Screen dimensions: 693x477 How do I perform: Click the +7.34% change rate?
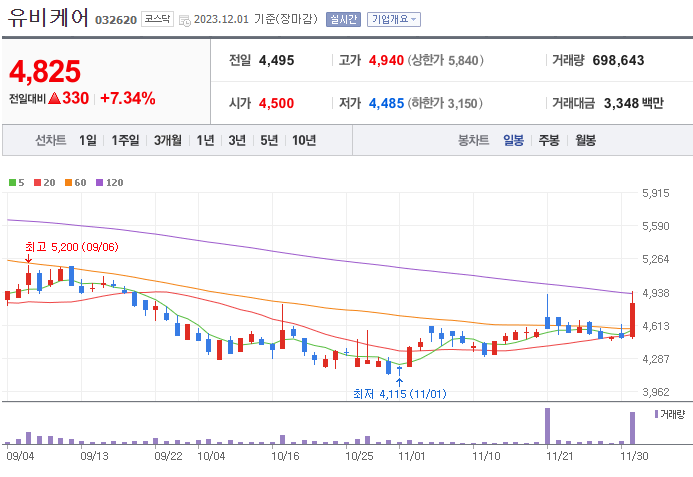click(128, 98)
